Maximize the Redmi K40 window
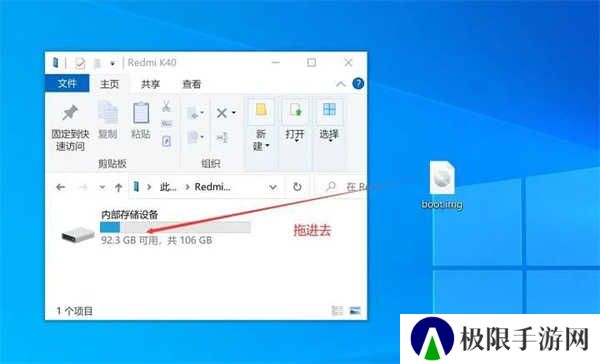The height and width of the screenshot is (364, 600). point(311,62)
